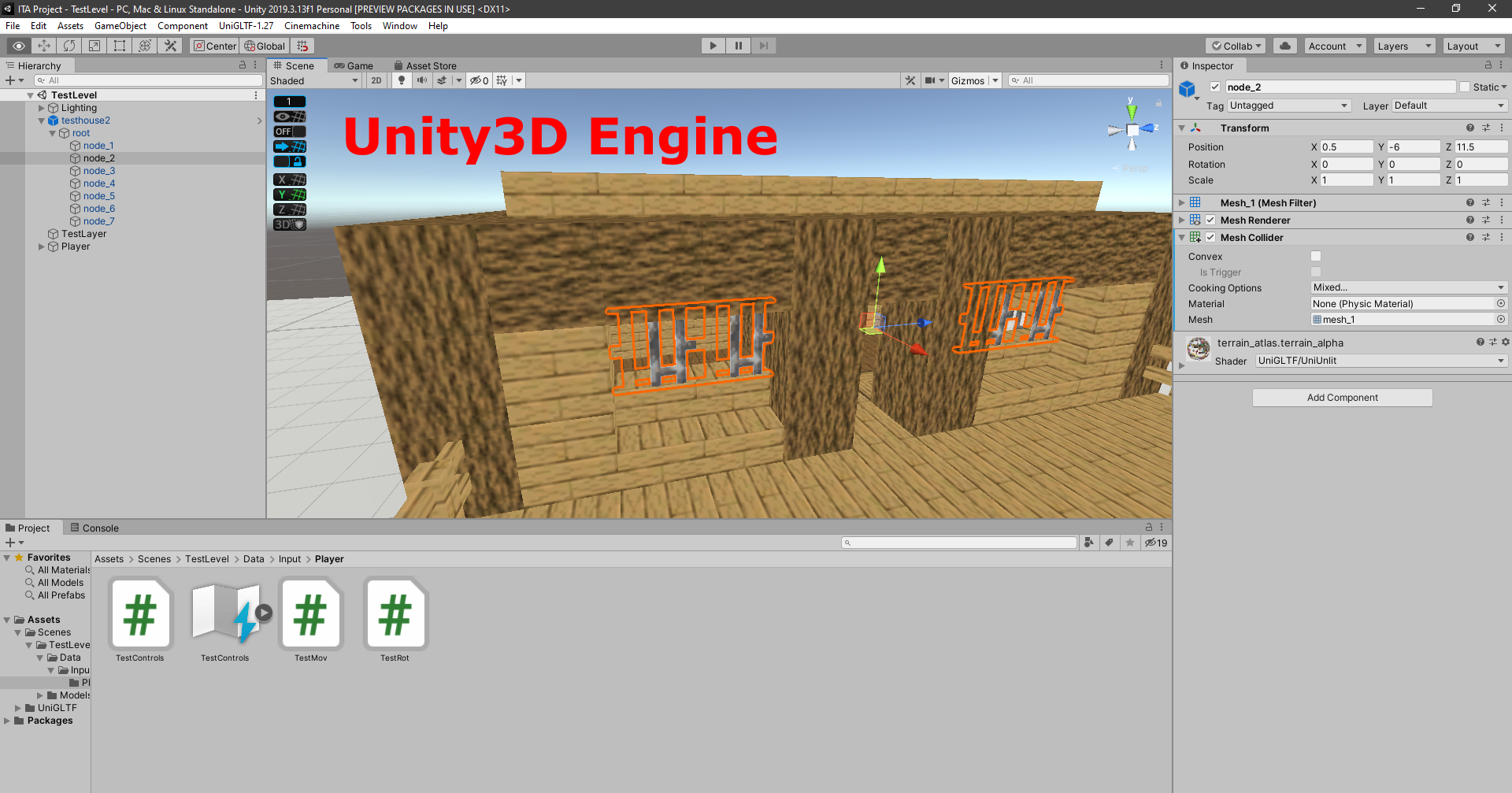Open the Shaded draw mode dropdown
The width and height of the screenshot is (1512, 793).
pyautogui.click(x=314, y=80)
